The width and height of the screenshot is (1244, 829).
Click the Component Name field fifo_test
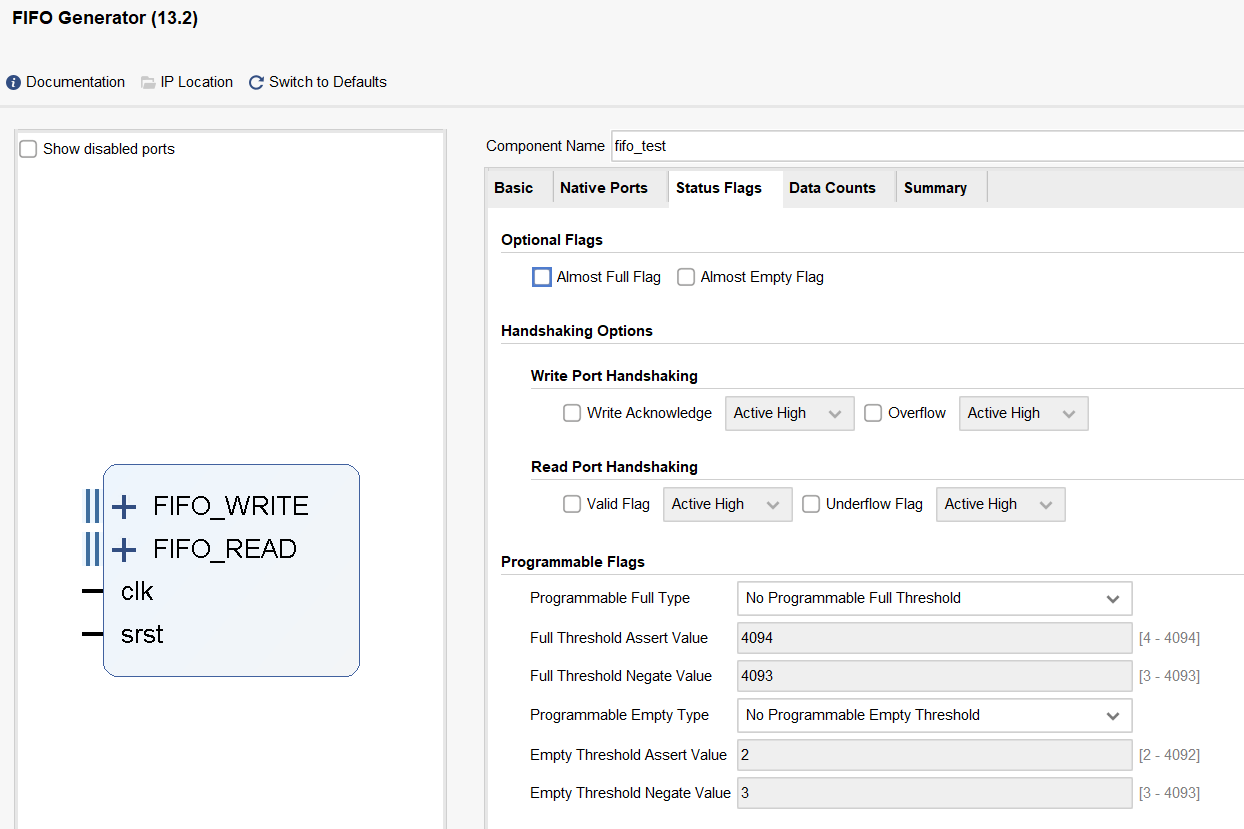coord(927,146)
